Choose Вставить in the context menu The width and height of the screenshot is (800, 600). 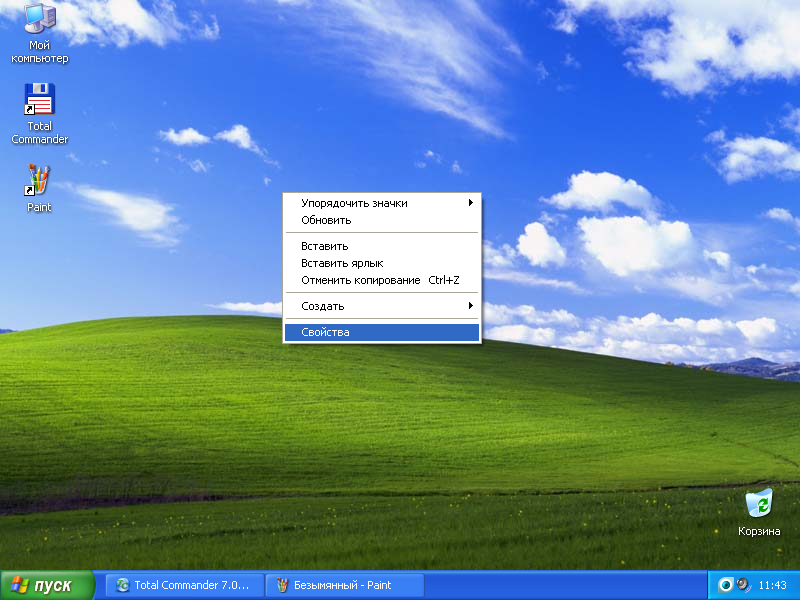coord(382,246)
